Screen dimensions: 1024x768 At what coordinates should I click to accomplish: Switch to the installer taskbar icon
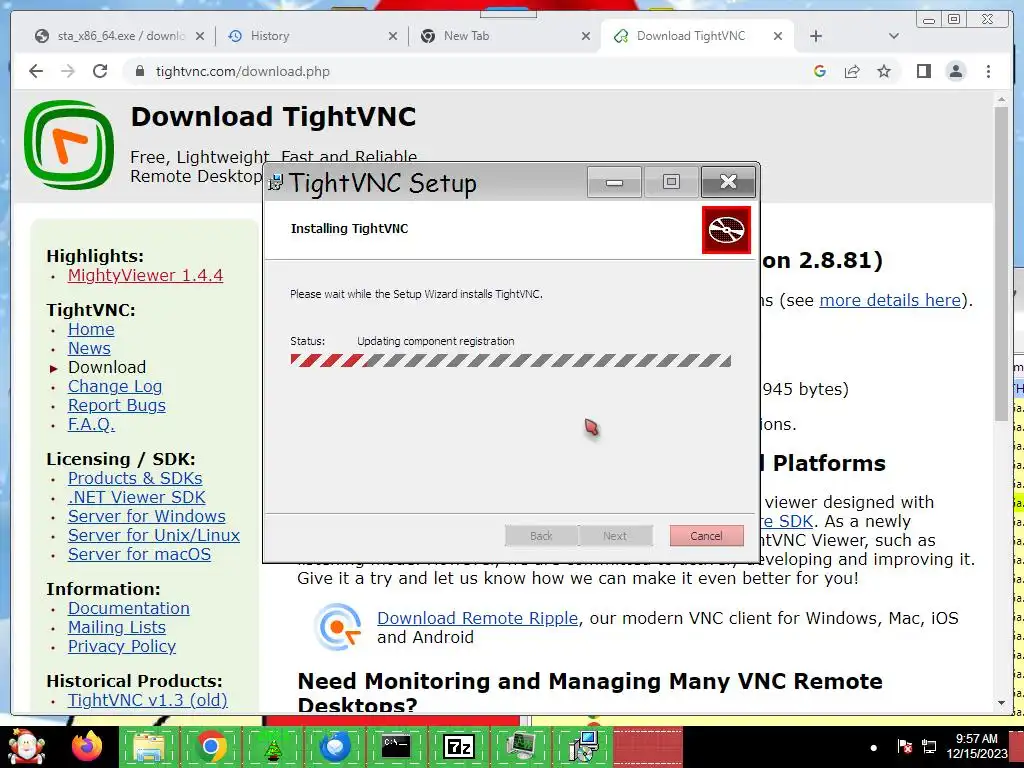(x=582, y=746)
